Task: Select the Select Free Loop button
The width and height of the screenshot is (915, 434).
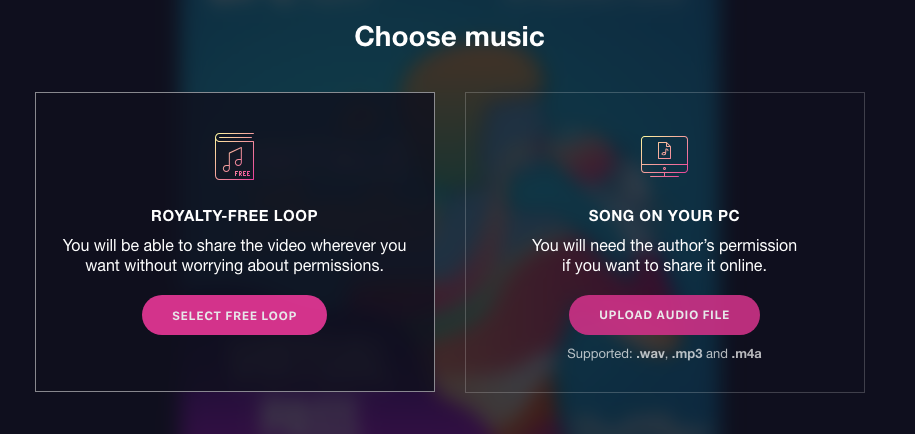Action: (234, 315)
